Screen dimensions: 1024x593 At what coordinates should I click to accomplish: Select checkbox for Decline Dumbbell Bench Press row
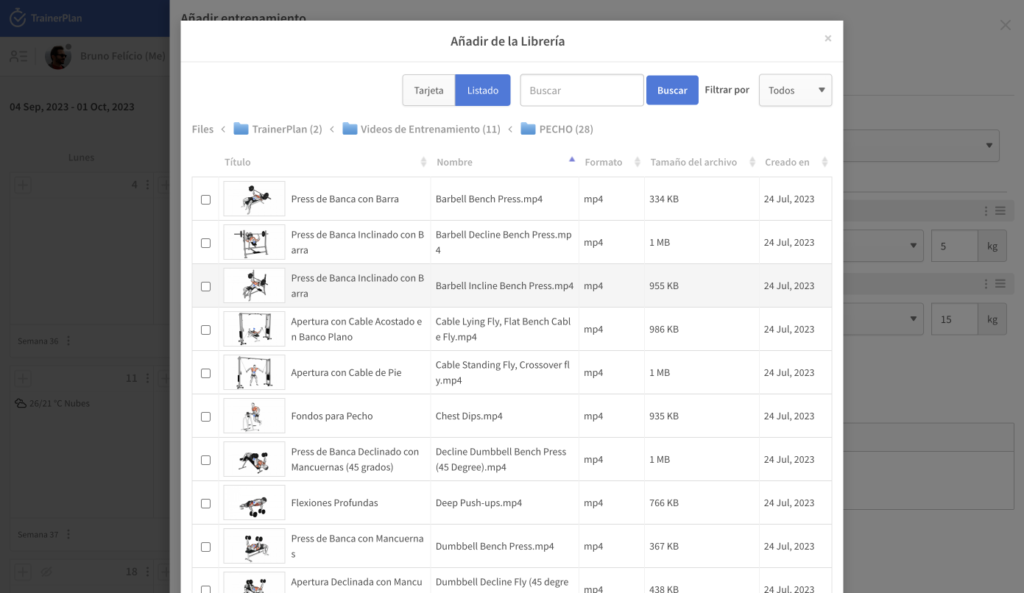[x=206, y=460]
